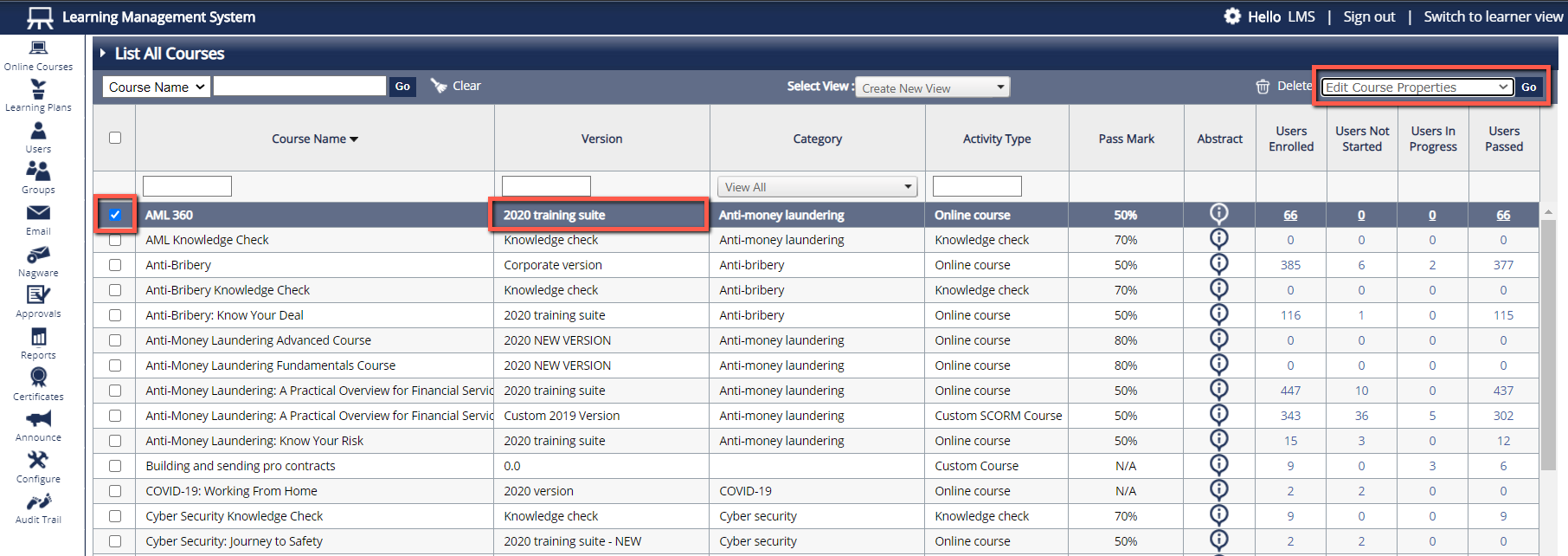Click Switch to learner view link
This screenshot has width=1568, height=556.
(x=1493, y=16)
